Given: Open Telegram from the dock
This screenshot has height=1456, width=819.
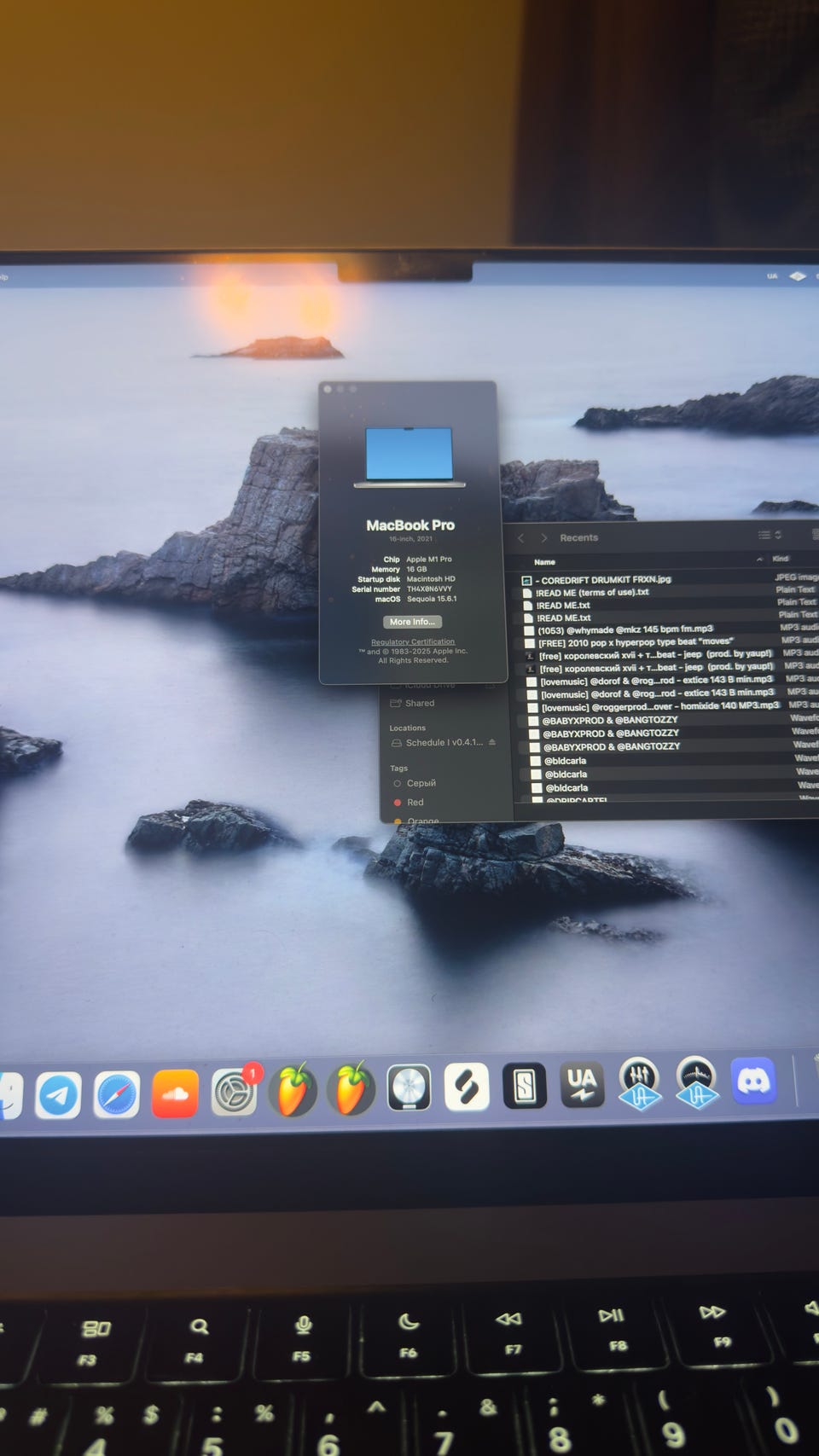Looking at the screenshot, I should 58,1095.
